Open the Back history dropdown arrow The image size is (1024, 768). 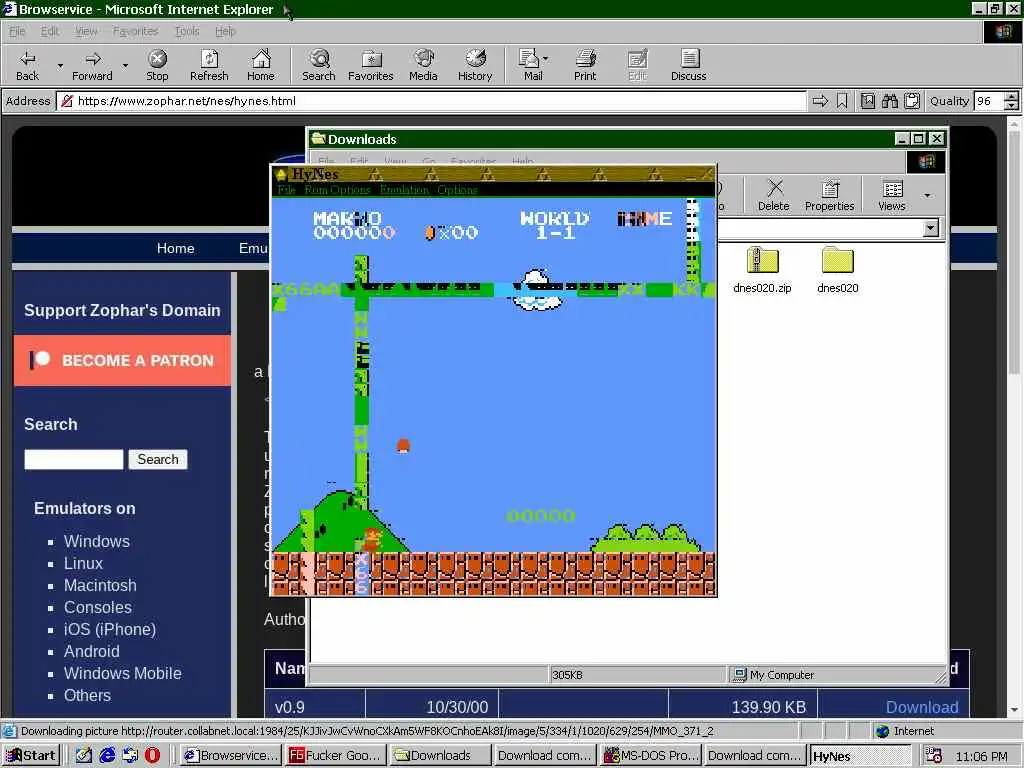60,65
